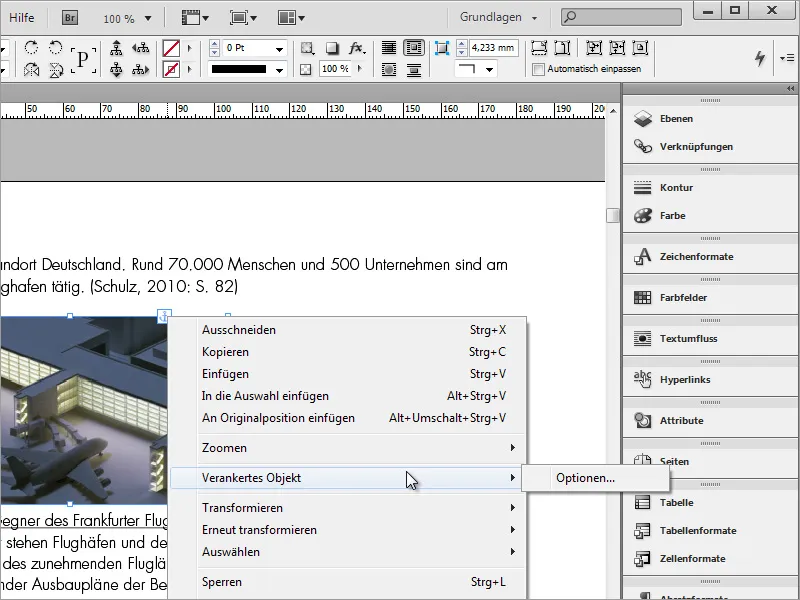This screenshot has height=600, width=800.
Task: Click the drop shadow icon
Action: point(332,48)
